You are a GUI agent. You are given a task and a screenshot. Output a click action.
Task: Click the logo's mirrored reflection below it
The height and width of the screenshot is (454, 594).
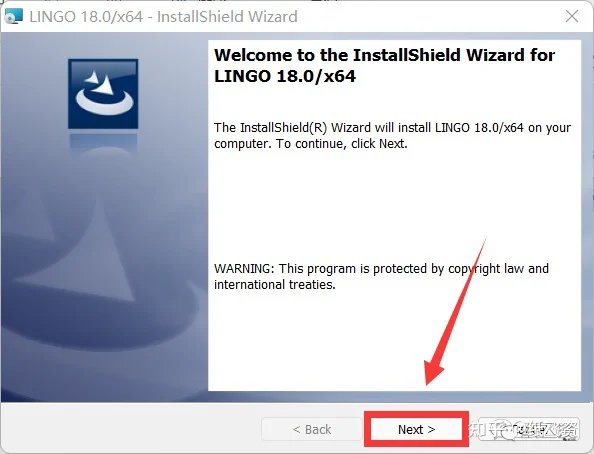(x=103, y=143)
